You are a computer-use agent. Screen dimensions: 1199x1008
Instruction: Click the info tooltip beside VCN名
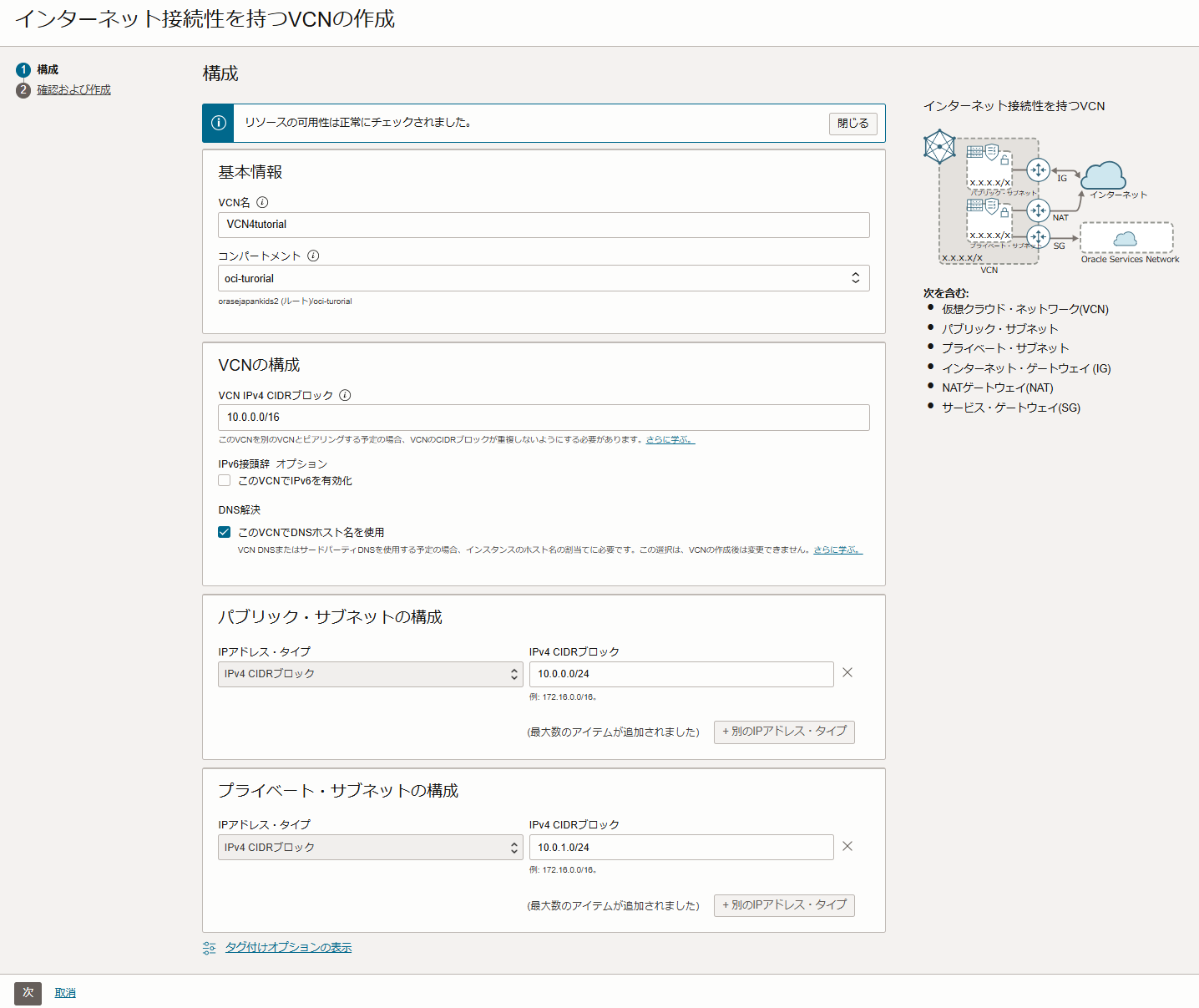click(x=263, y=201)
